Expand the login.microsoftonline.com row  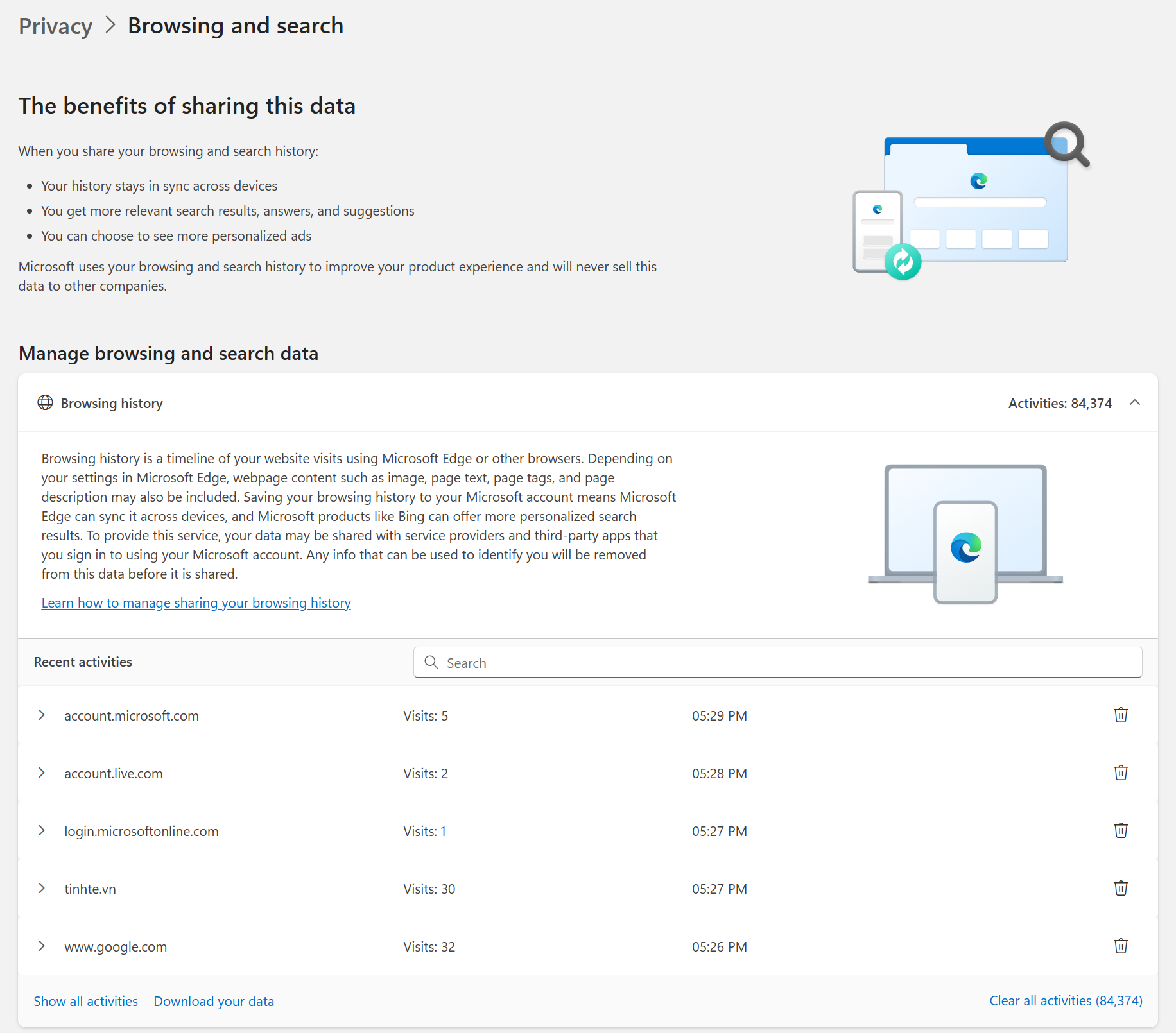click(x=42, y=830)
